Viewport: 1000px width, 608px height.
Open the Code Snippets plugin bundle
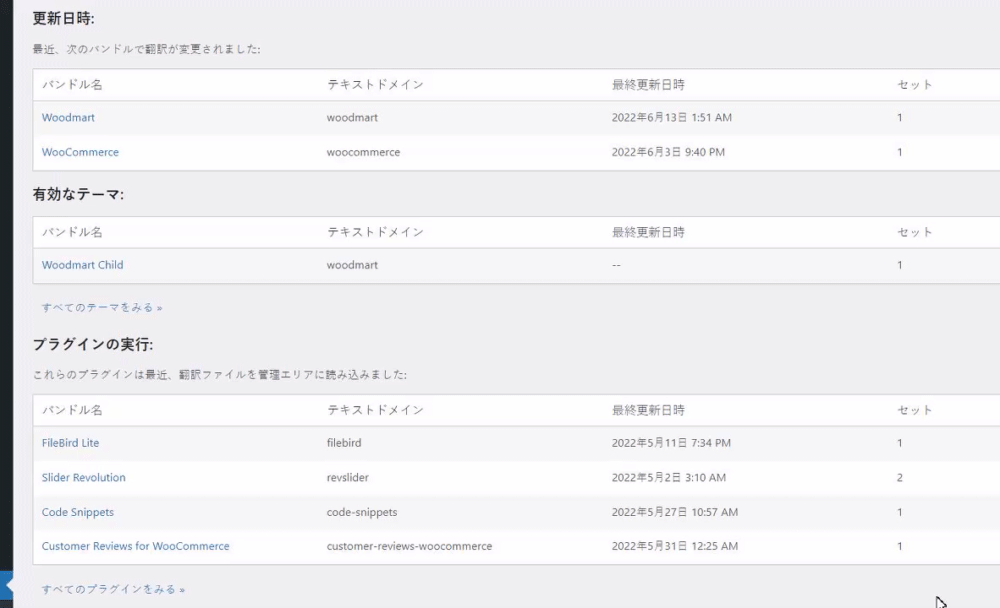(x=77, y=512)
